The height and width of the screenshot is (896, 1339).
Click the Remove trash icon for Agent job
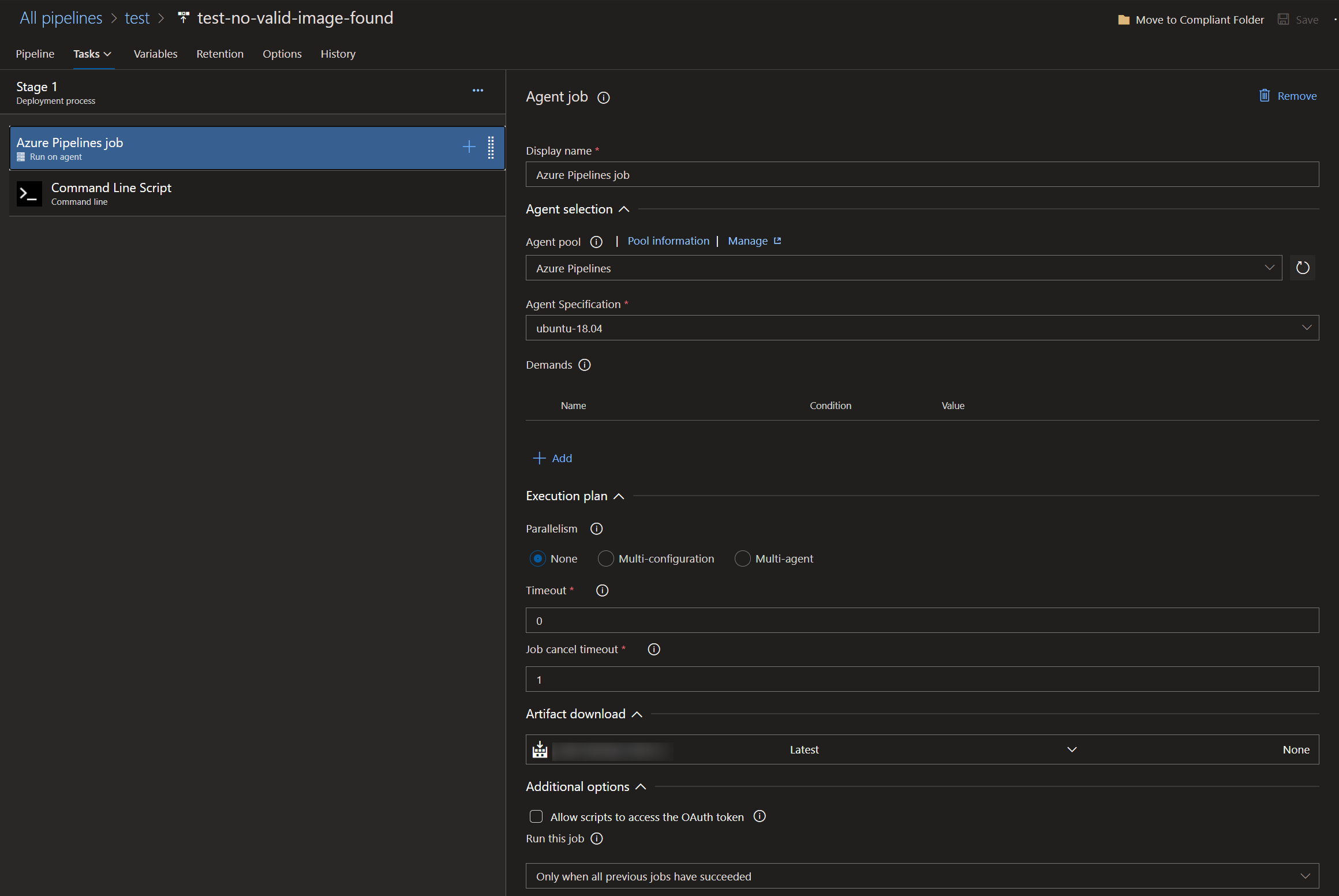click(x=1265, y=96)
